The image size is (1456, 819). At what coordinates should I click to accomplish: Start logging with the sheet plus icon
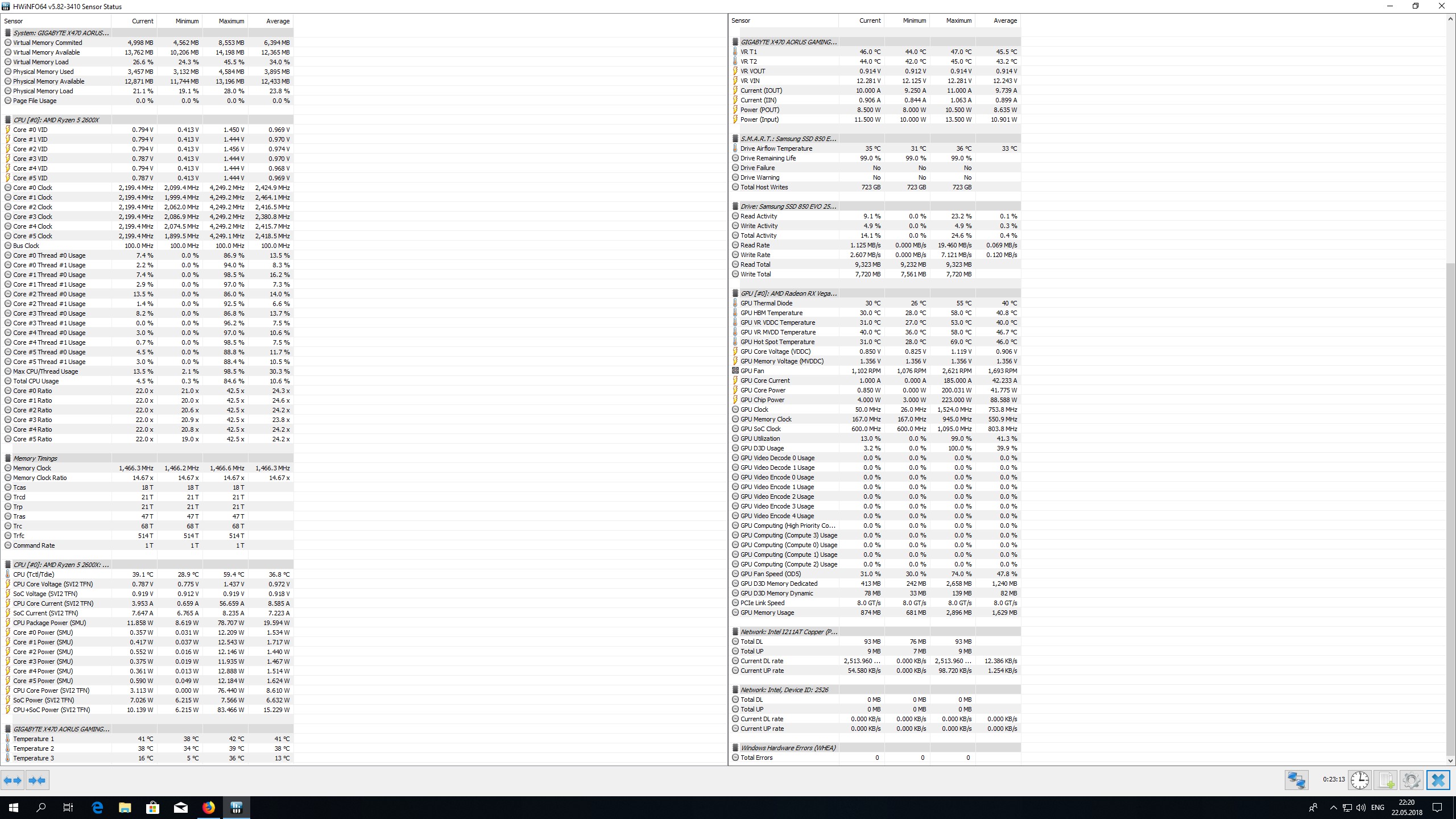coord(1385,780)
